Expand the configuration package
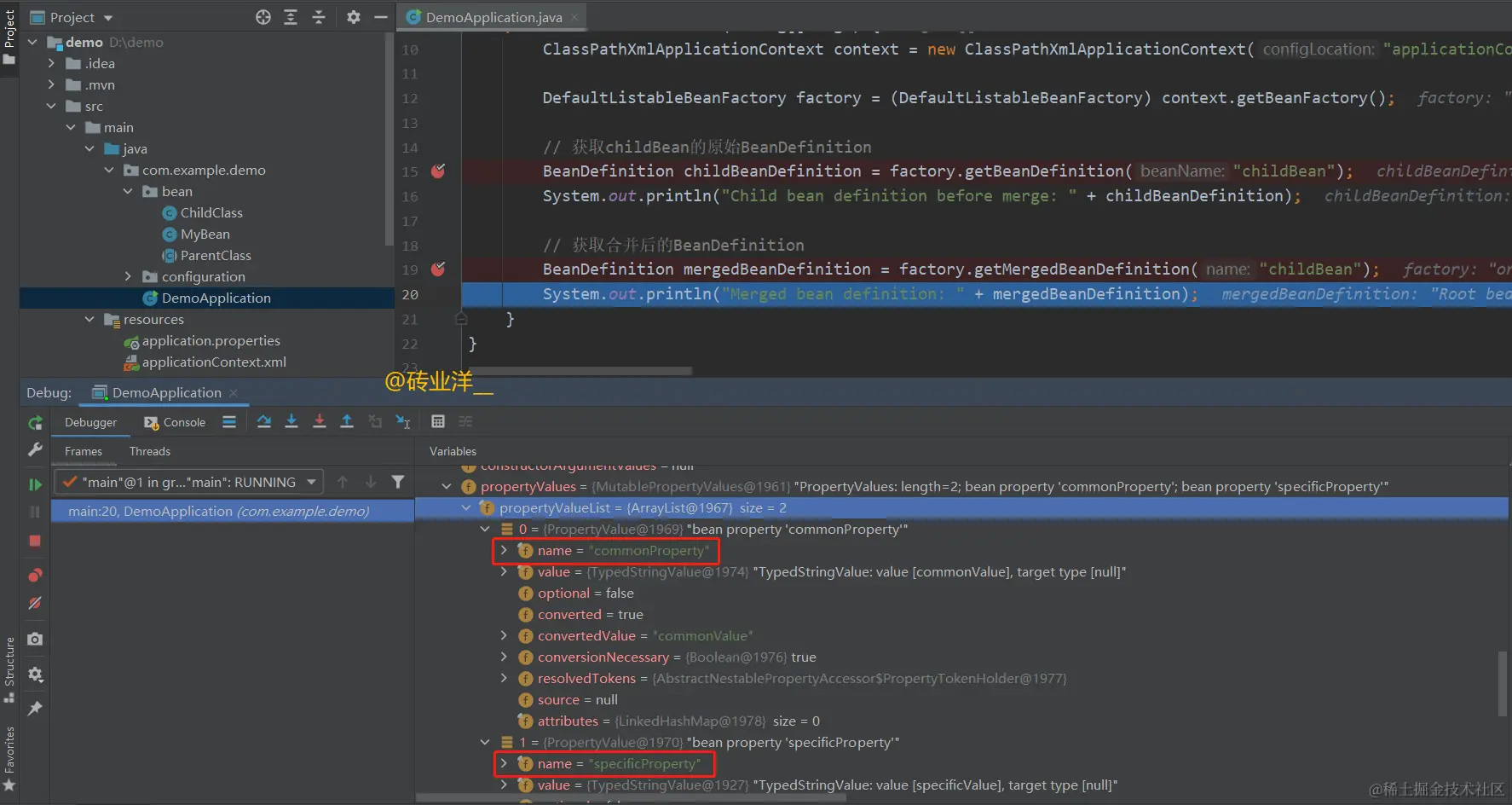This screenshot has width=1512, height=805. click(129, 276)
